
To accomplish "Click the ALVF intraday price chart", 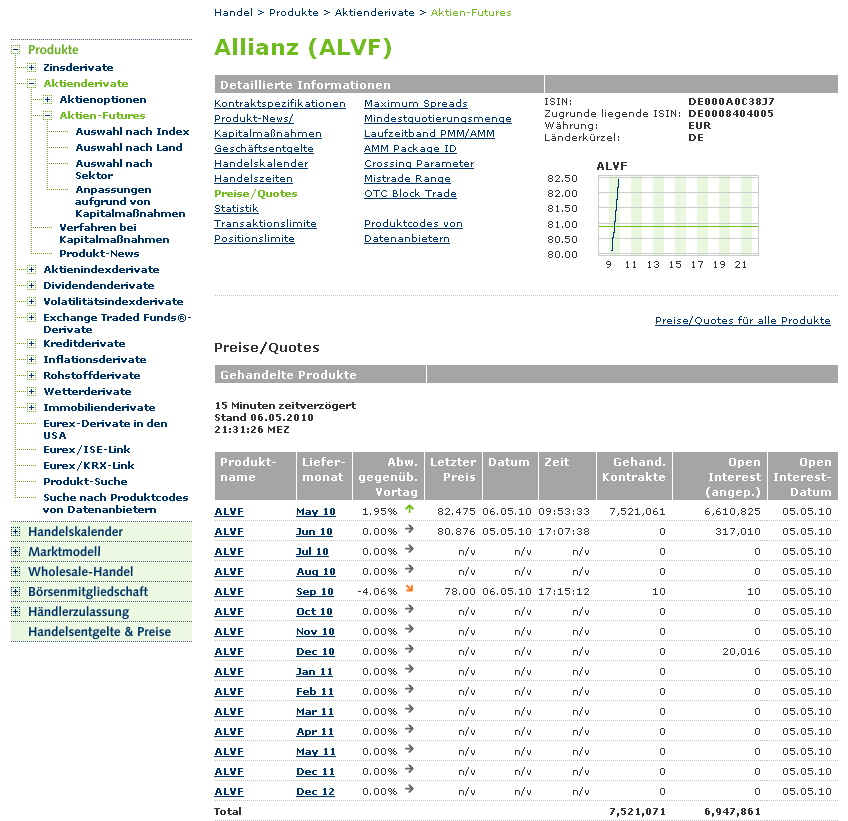I will click(x=677, y=214).
